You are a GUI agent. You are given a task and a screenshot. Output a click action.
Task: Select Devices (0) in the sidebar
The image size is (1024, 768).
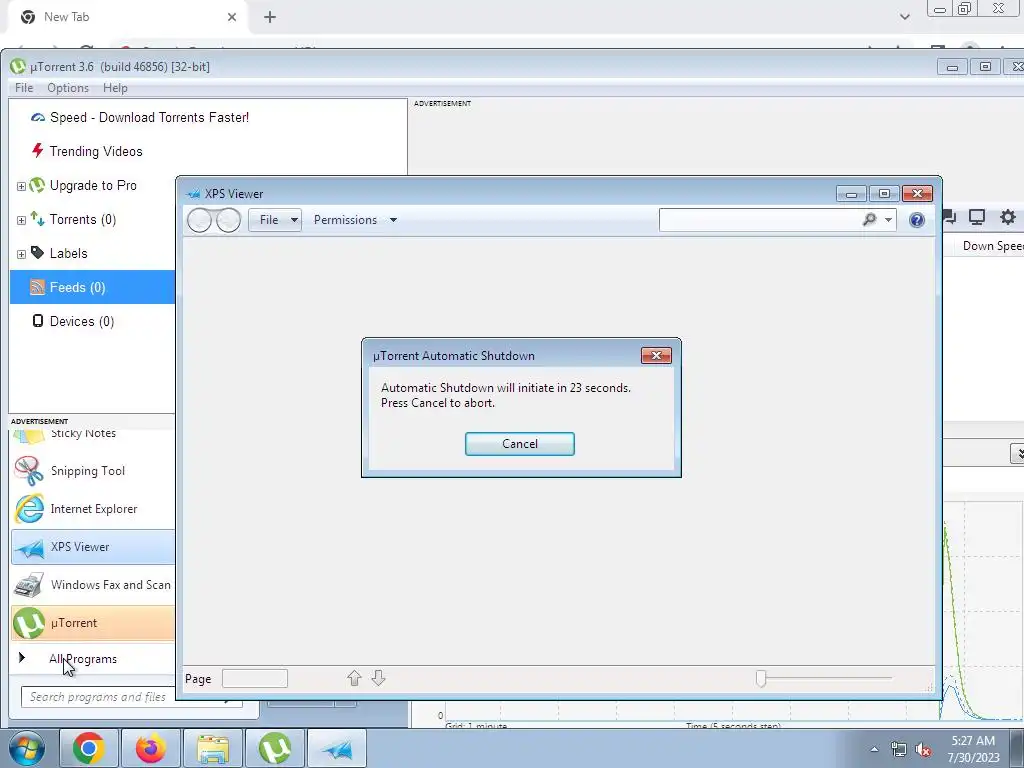point(82,321)
